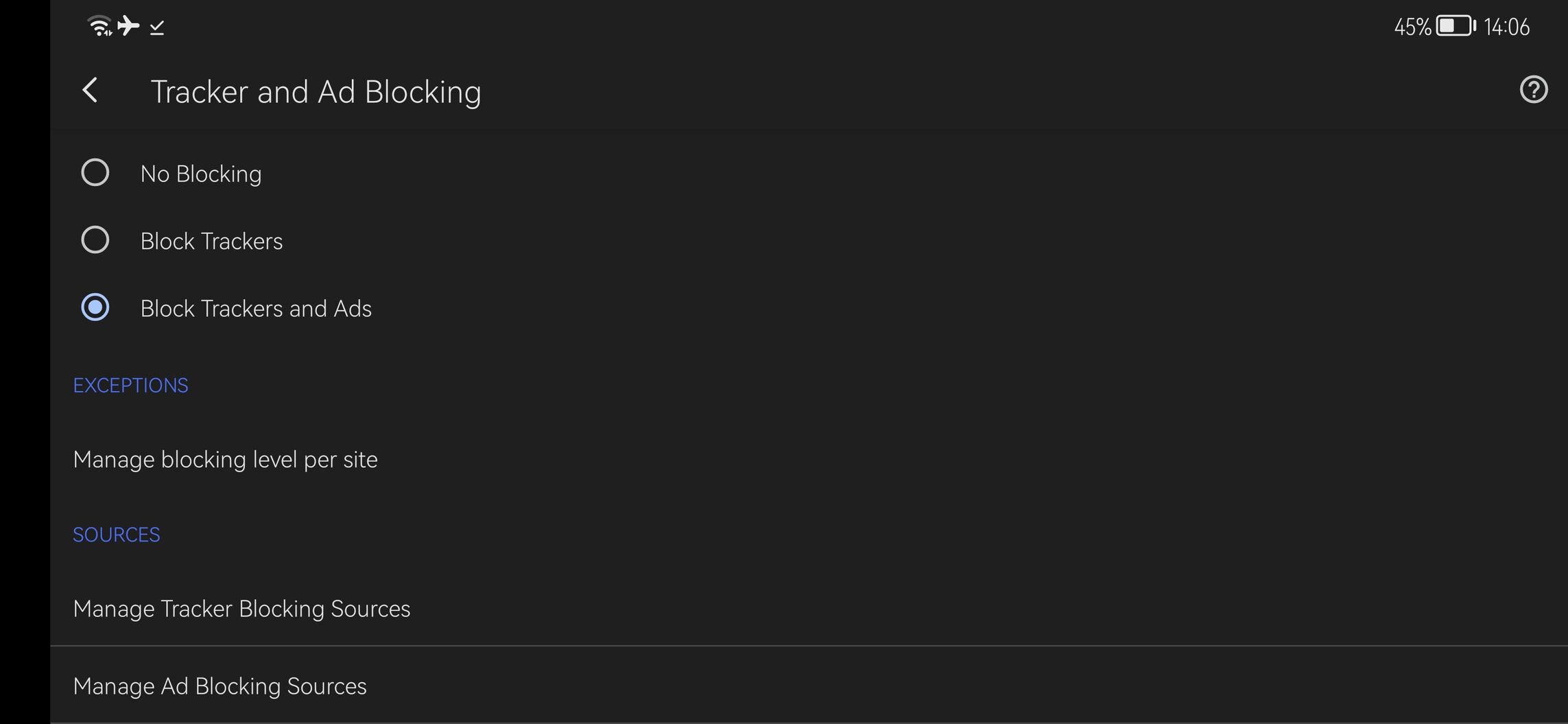Click the Tracker and Ad Blocking title

click(x=316, y=92)
